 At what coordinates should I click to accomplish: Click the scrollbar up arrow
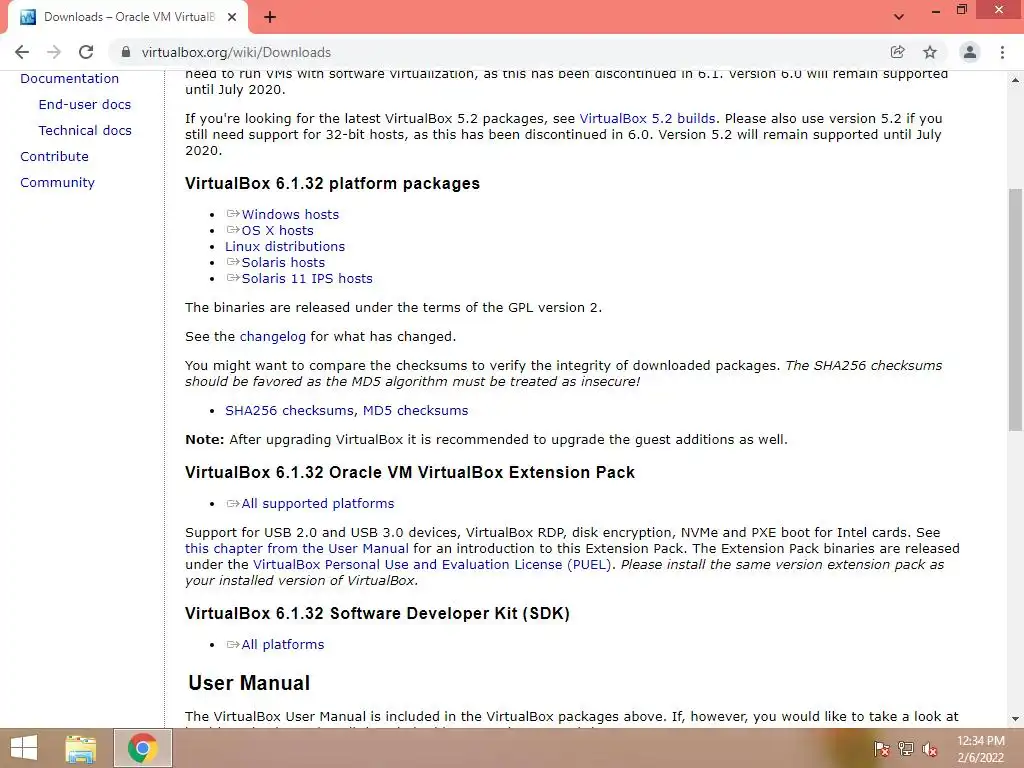(x=1015, y=80)
